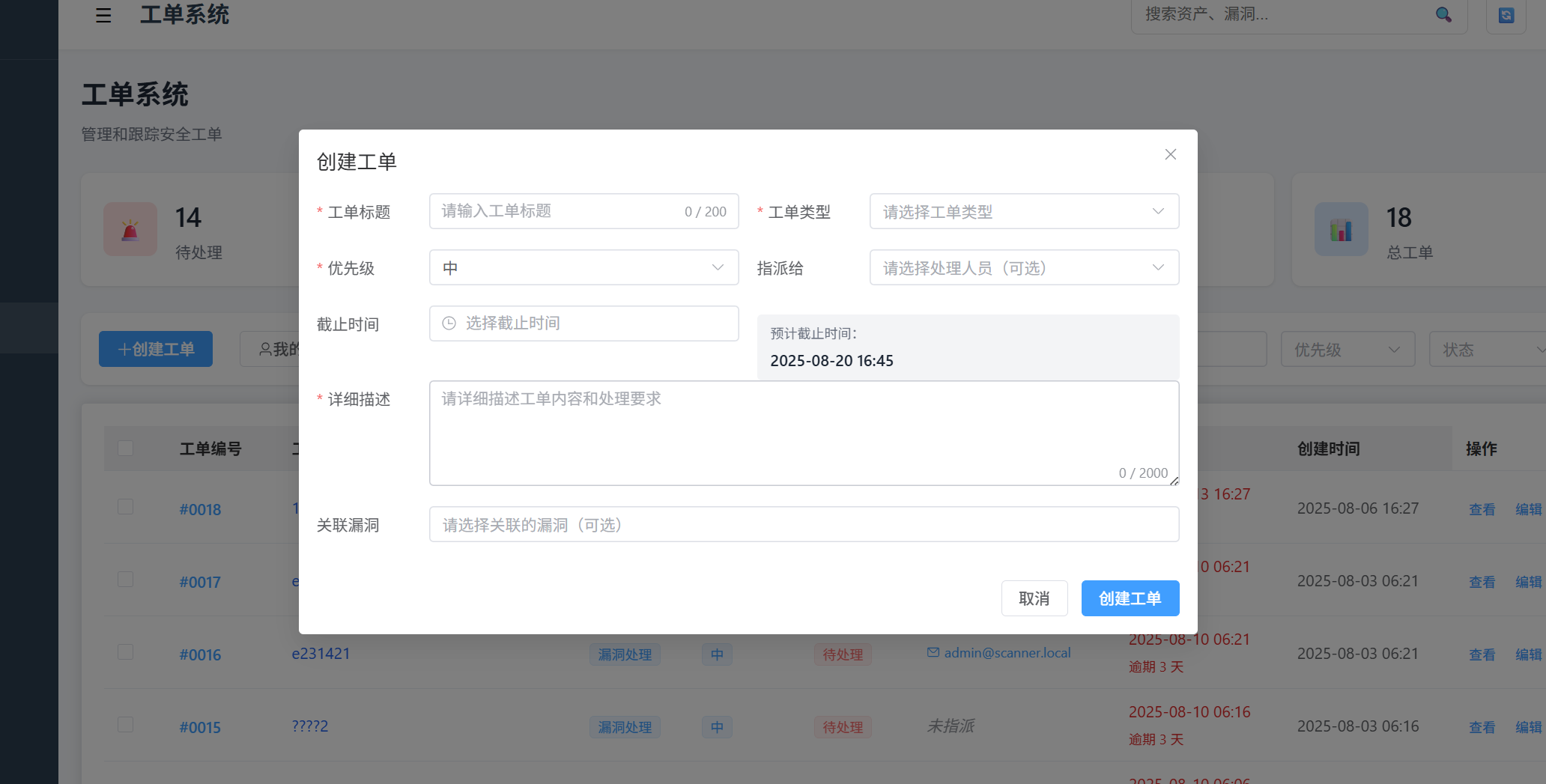The height and width of the screenshot is (784, 1546).
Task: Click the 详细描述 text area
Action: pos(803,433)
